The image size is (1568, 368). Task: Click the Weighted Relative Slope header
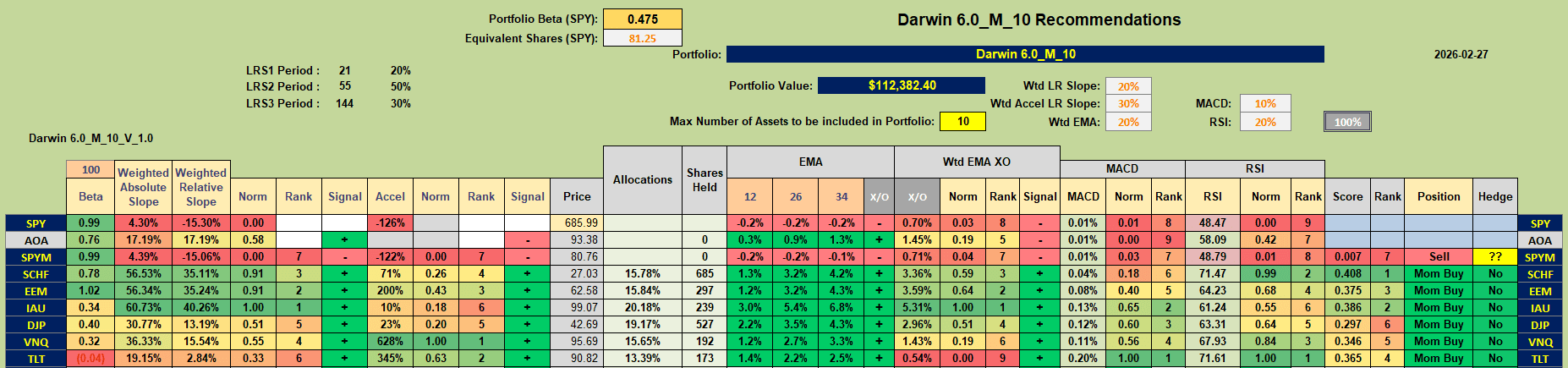click(200, 187)
